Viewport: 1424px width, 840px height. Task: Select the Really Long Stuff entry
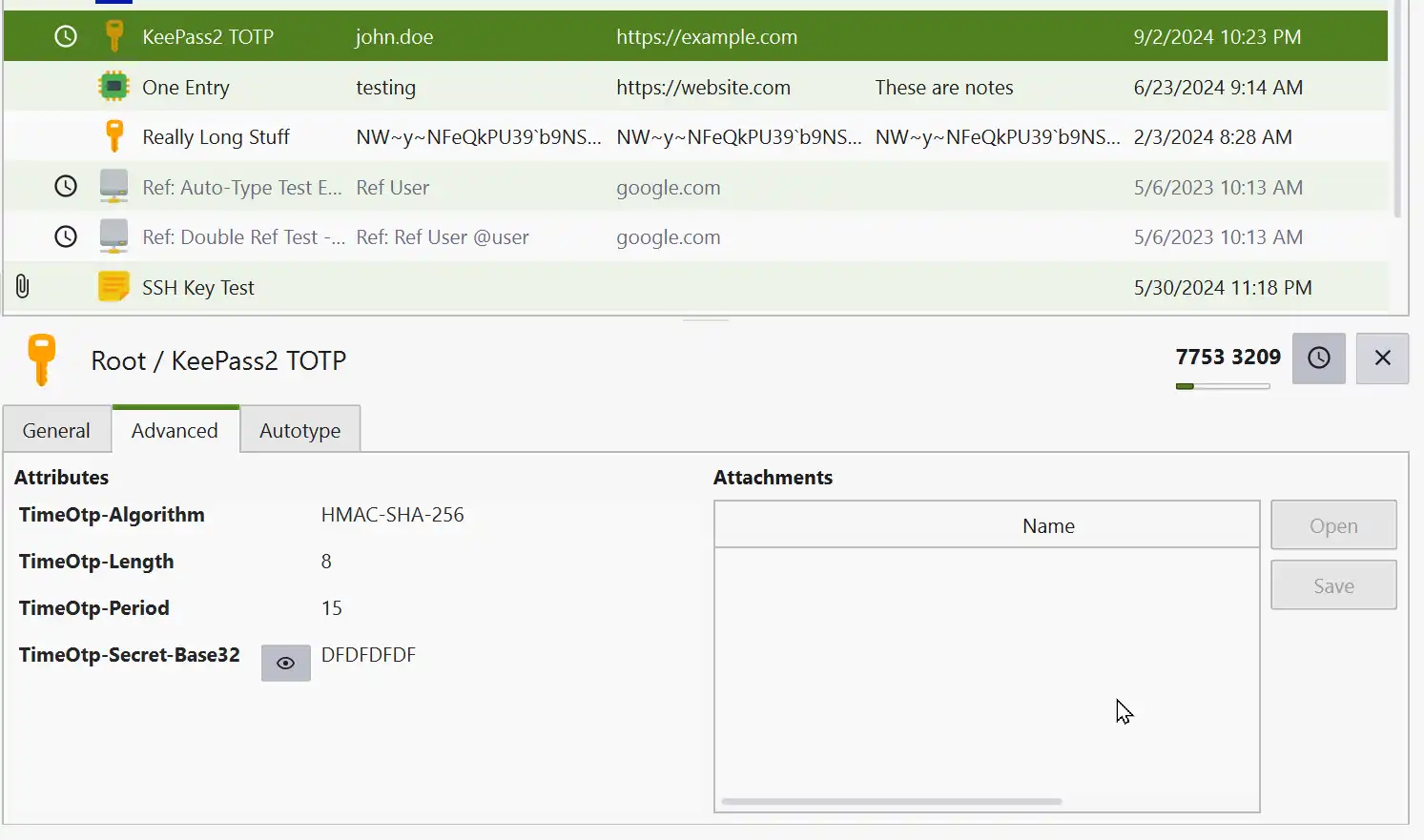tap(216, 136)
